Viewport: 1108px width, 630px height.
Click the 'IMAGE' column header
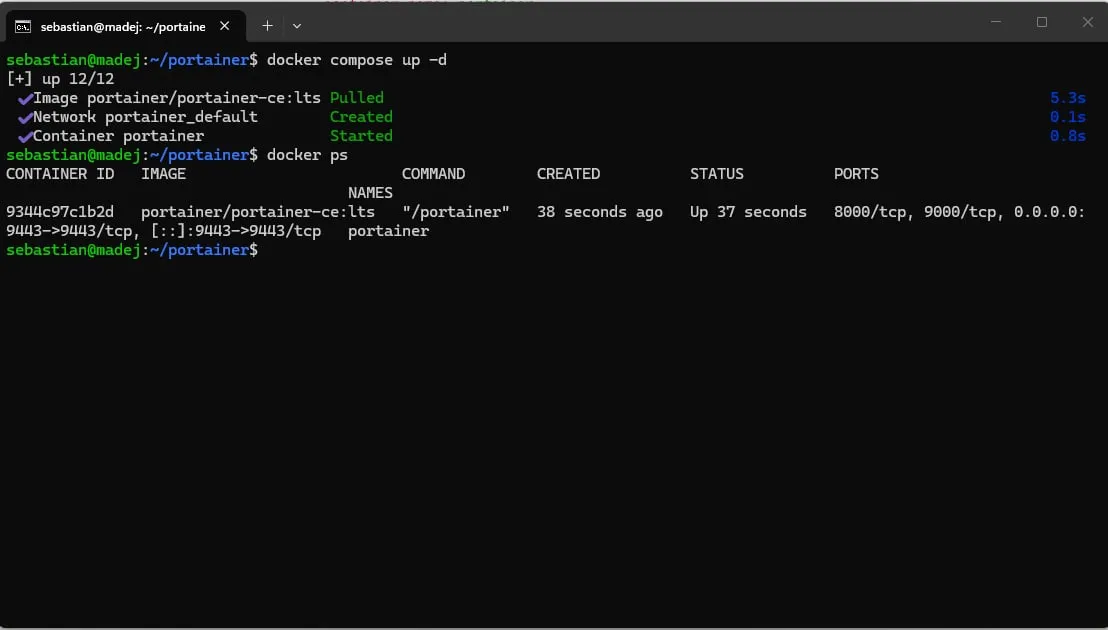pyautogui.click(x=163, y=174)
